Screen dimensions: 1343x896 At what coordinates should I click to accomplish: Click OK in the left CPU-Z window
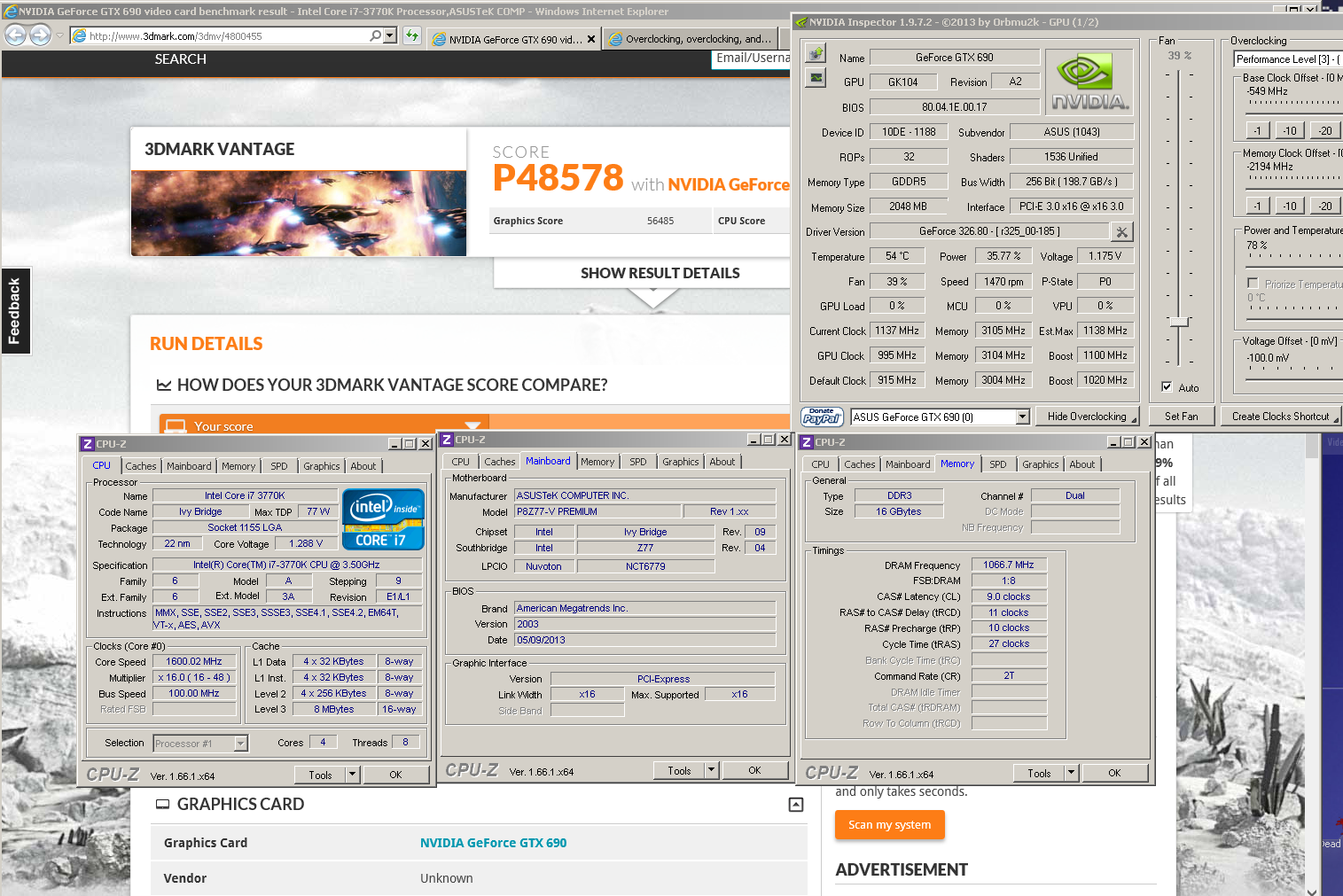[x=395, y=775]
